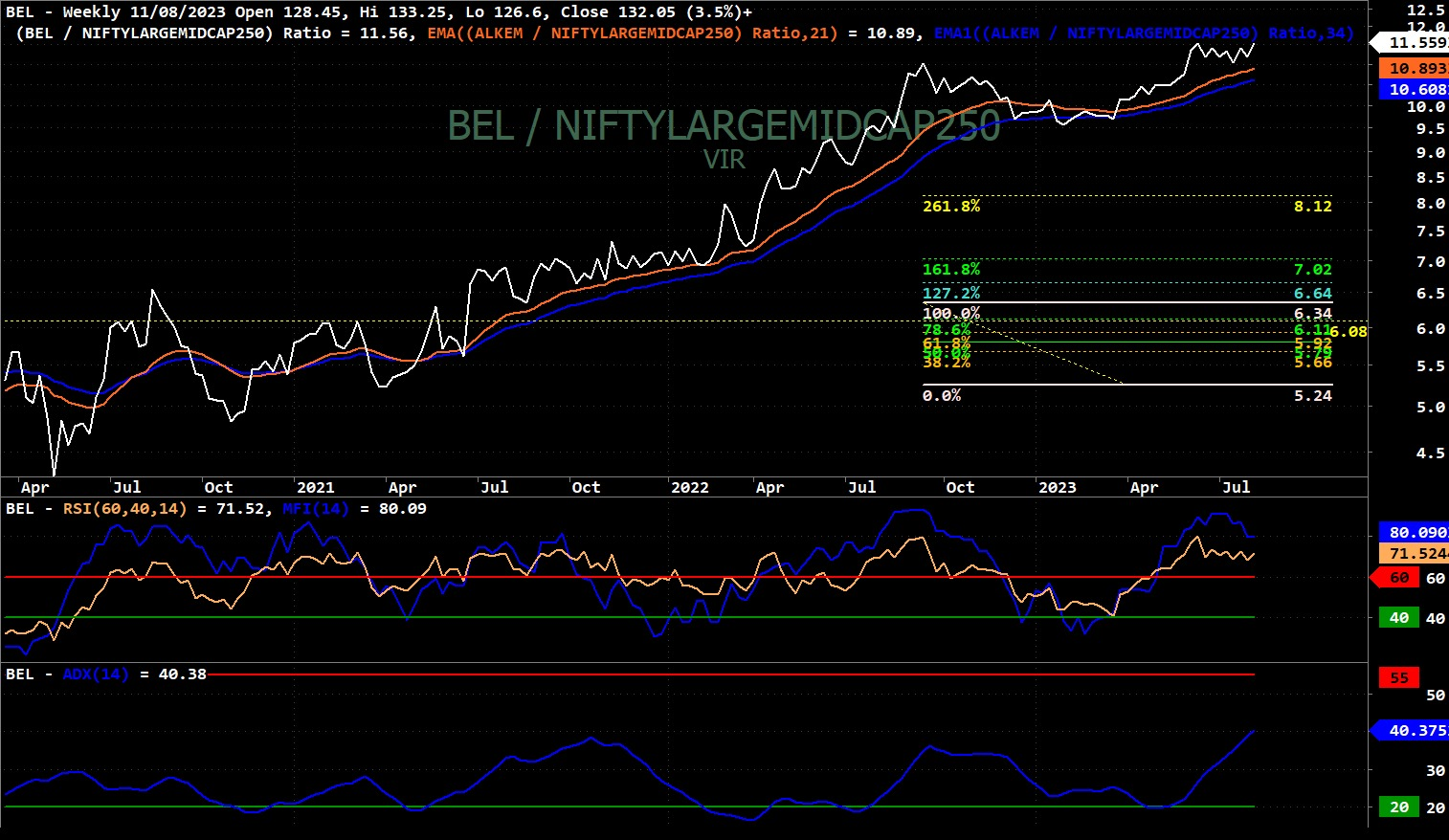Click the 9.0 price axis label
Screen dimensions: 1449x840
[1430, 152]
